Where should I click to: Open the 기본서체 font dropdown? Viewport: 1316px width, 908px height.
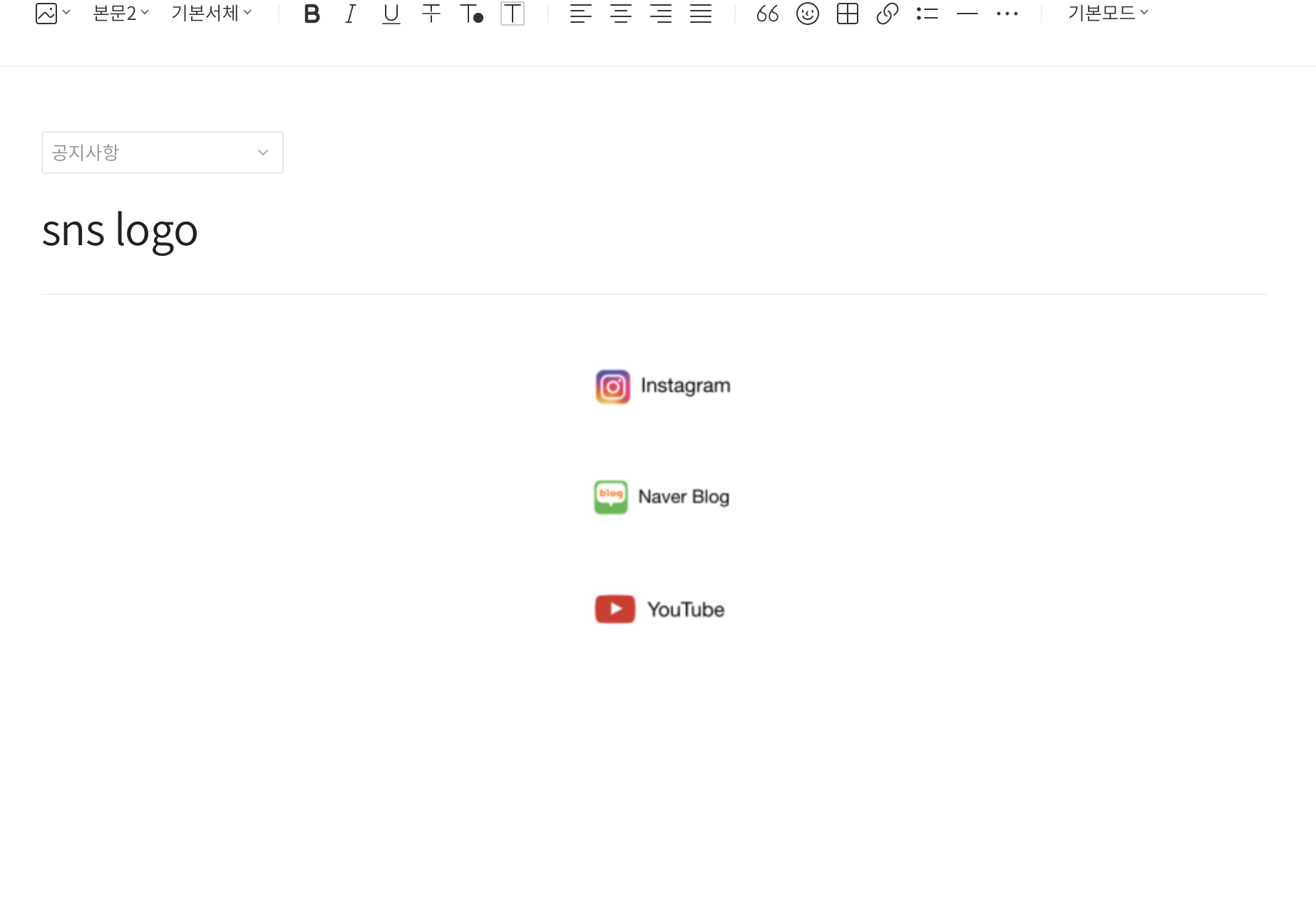[211, 13]
